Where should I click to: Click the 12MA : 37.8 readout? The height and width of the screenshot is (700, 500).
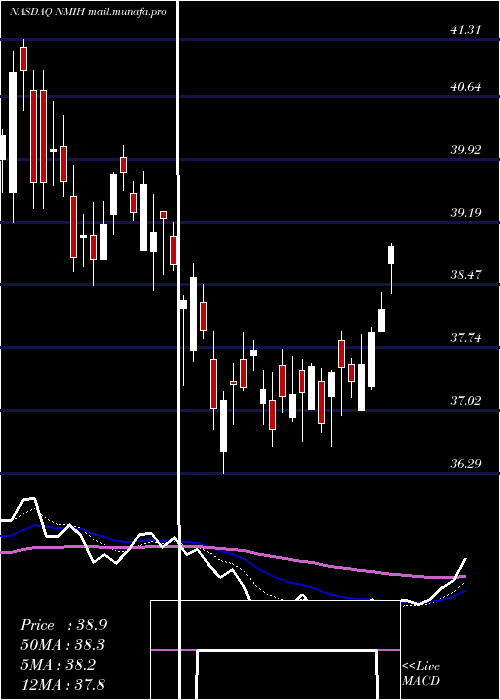[63, 684]
